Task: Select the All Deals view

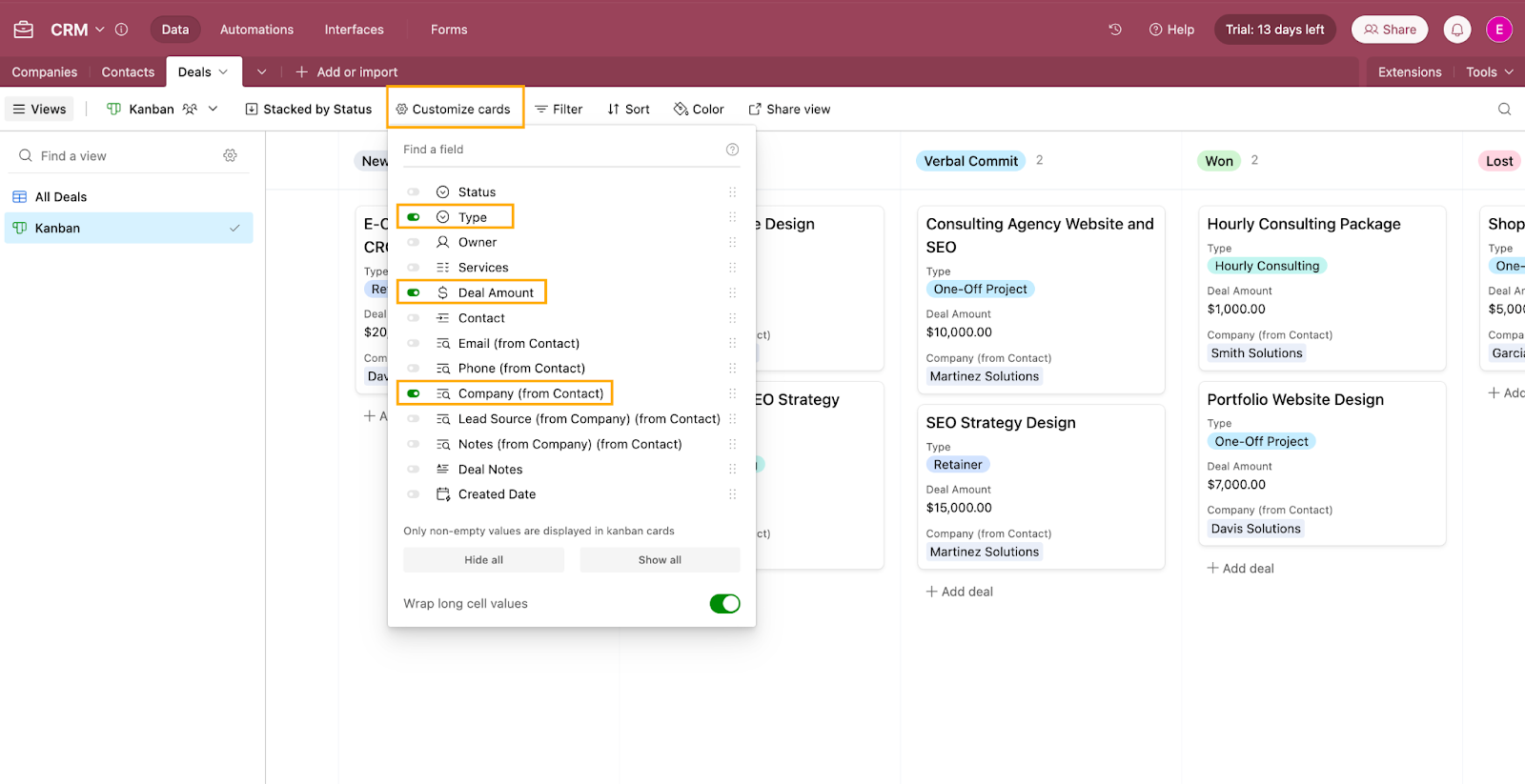Action: click(129, 197)
